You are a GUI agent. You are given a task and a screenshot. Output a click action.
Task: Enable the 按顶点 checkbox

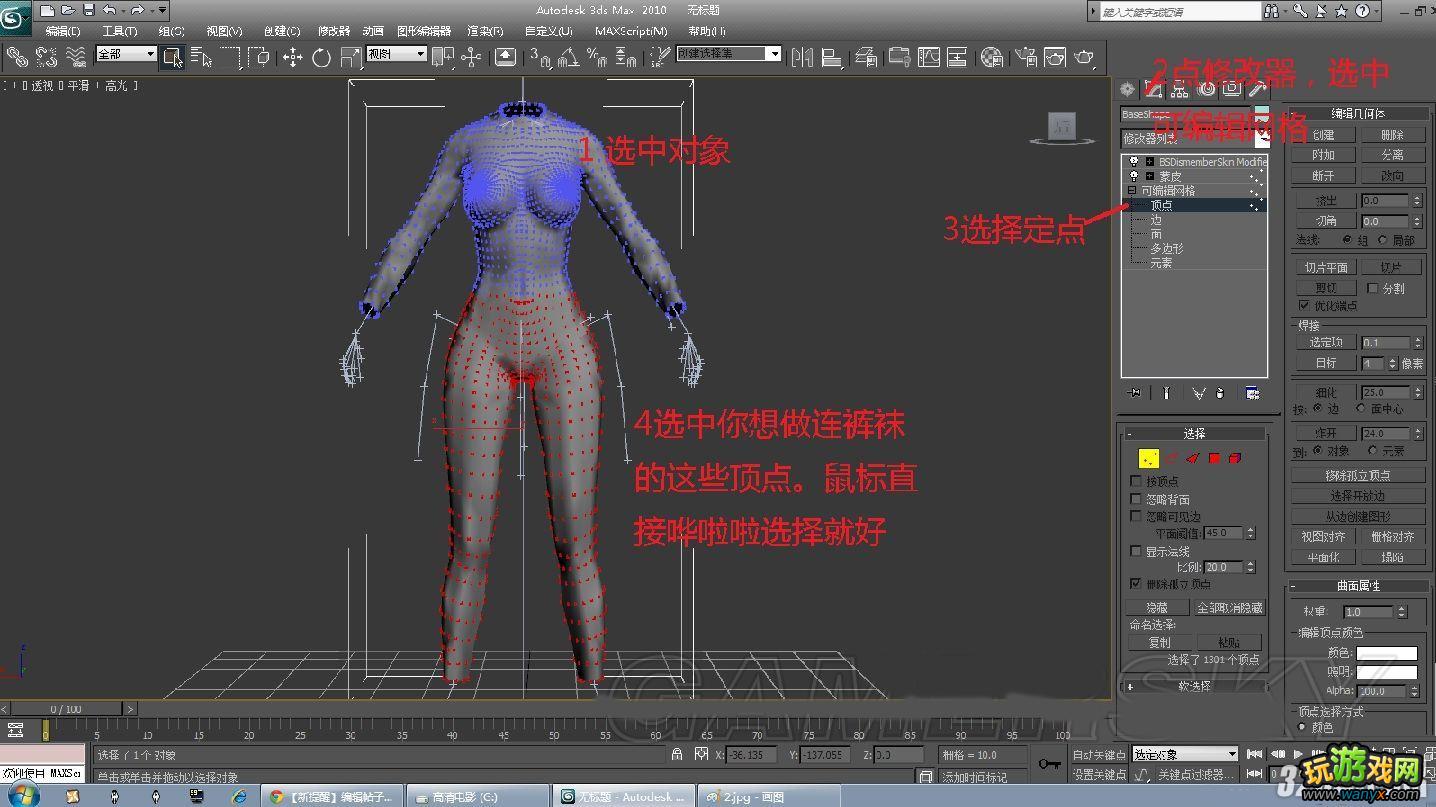click(x=1136, y=481)
